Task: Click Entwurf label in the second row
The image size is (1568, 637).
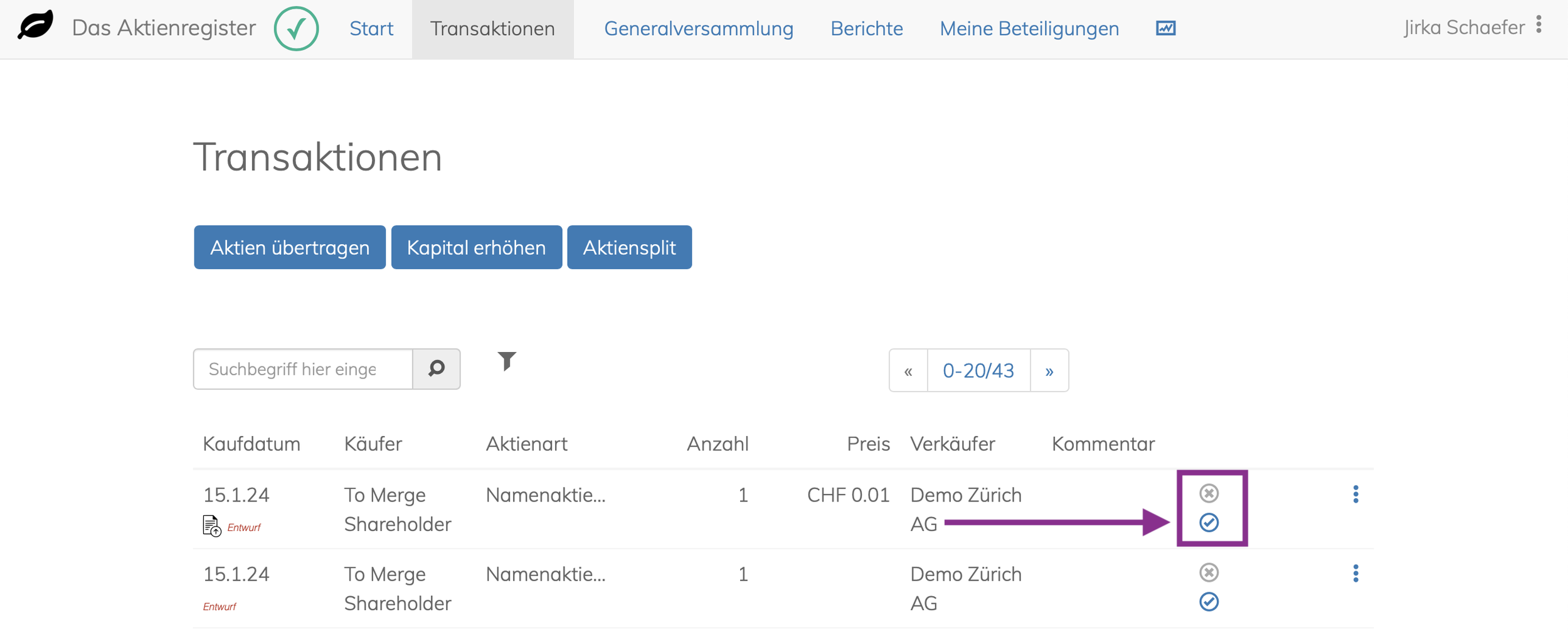Action: point(220,606)
